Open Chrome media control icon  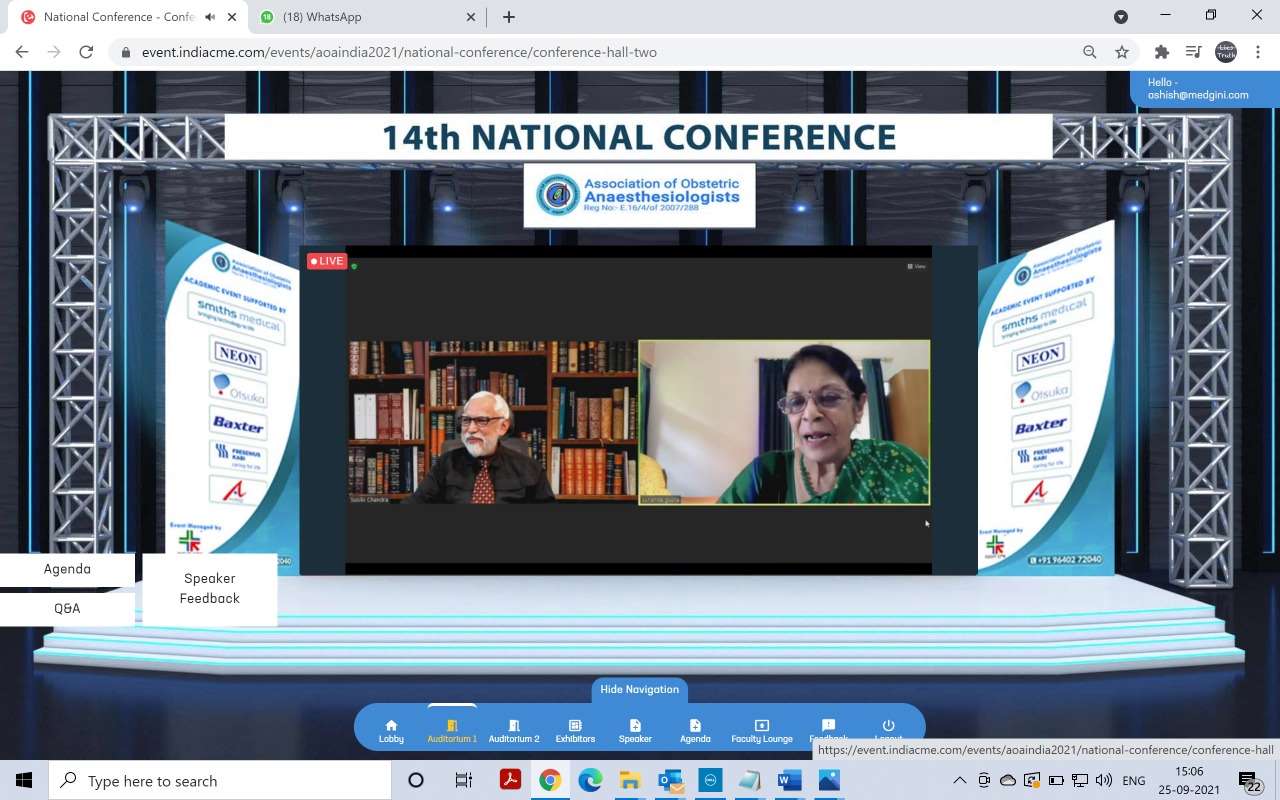click(1193, 52)
